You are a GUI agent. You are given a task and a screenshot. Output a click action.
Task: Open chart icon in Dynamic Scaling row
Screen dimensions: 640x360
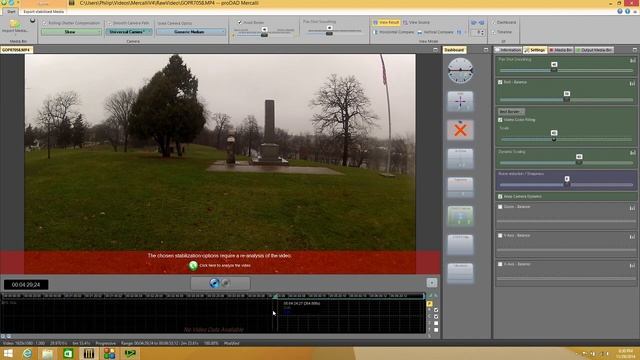[632, 153]
